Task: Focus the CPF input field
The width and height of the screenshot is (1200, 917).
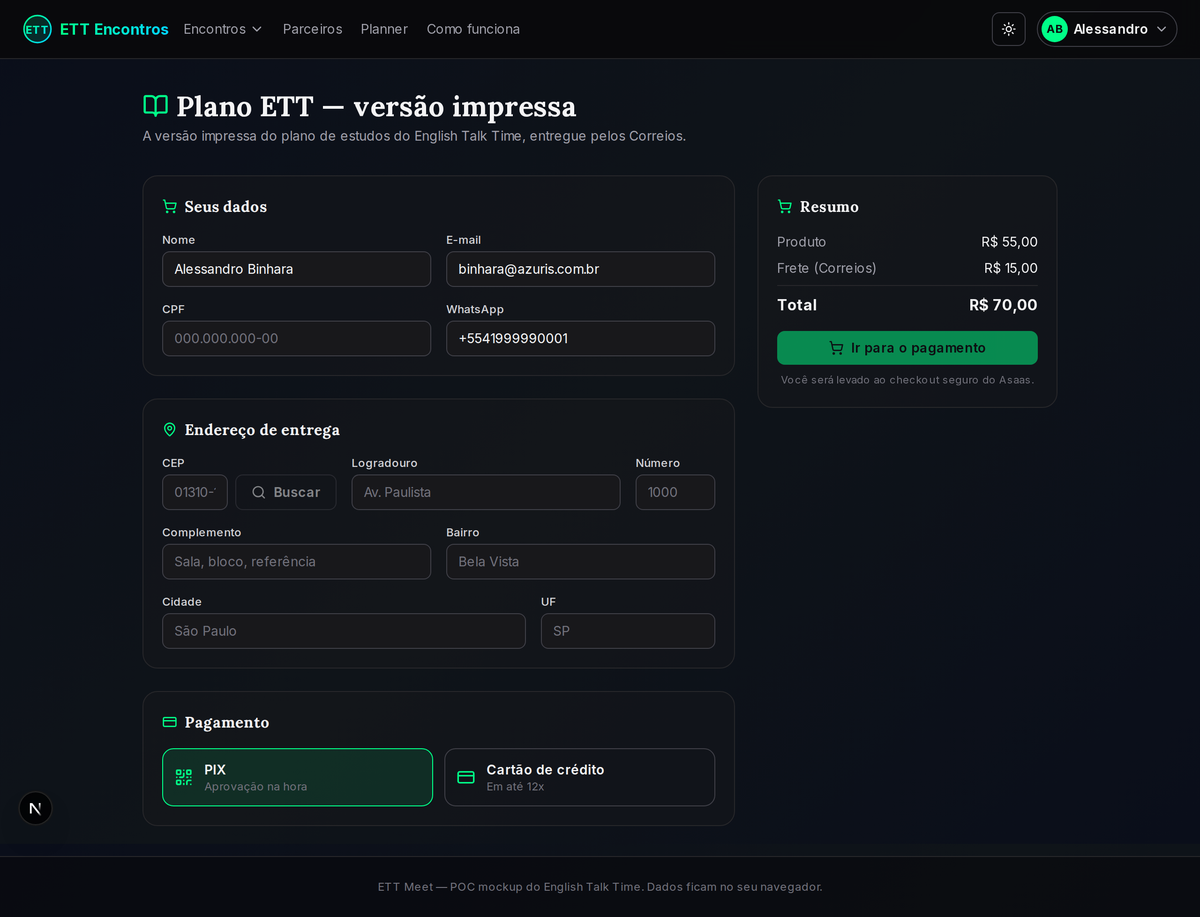Action: tap(297, 338)
